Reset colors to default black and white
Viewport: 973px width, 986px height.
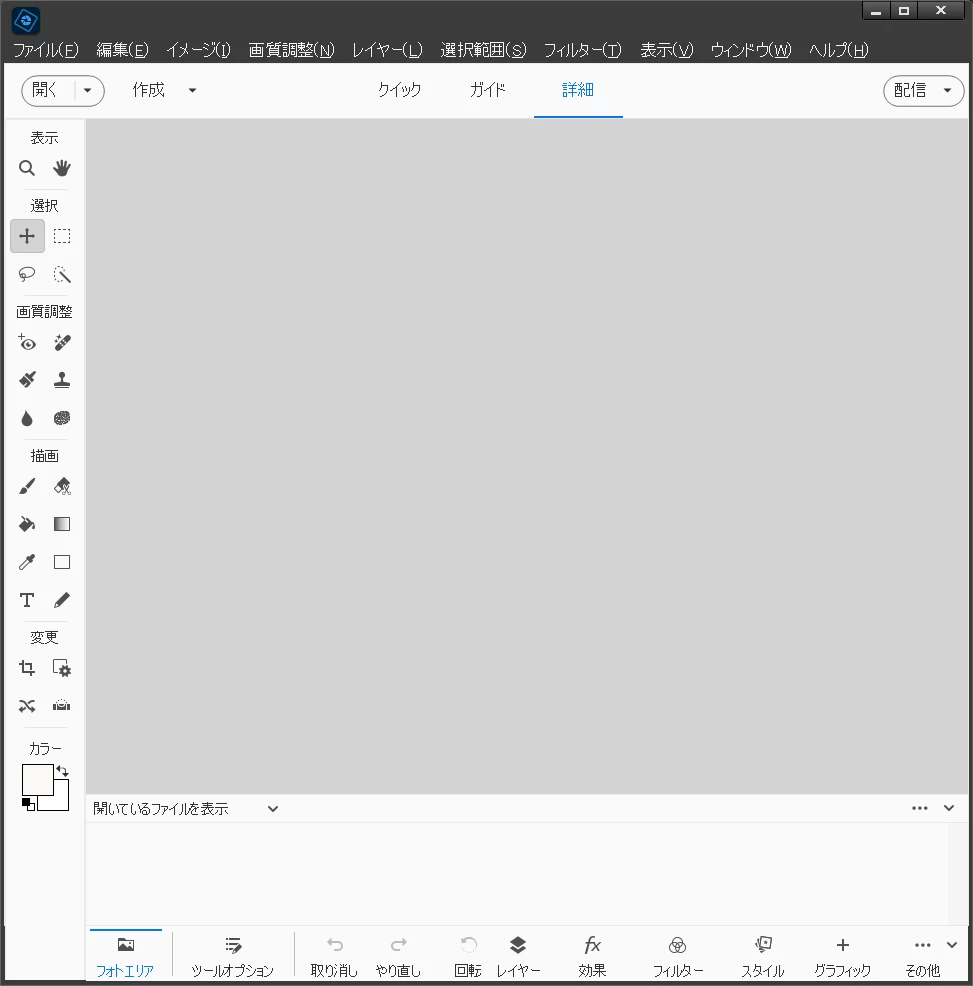28,804
